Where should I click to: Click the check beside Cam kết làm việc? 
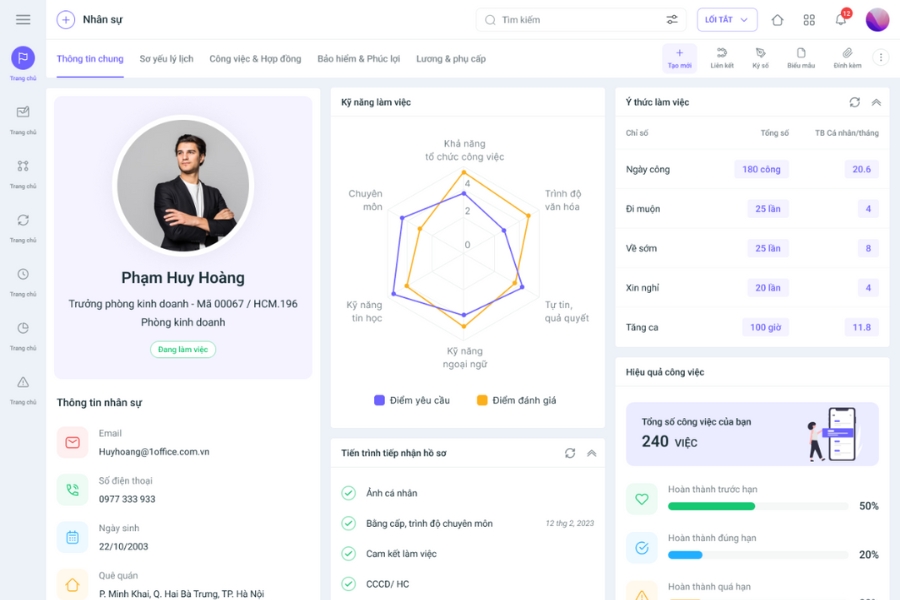[x=348, y=554]
